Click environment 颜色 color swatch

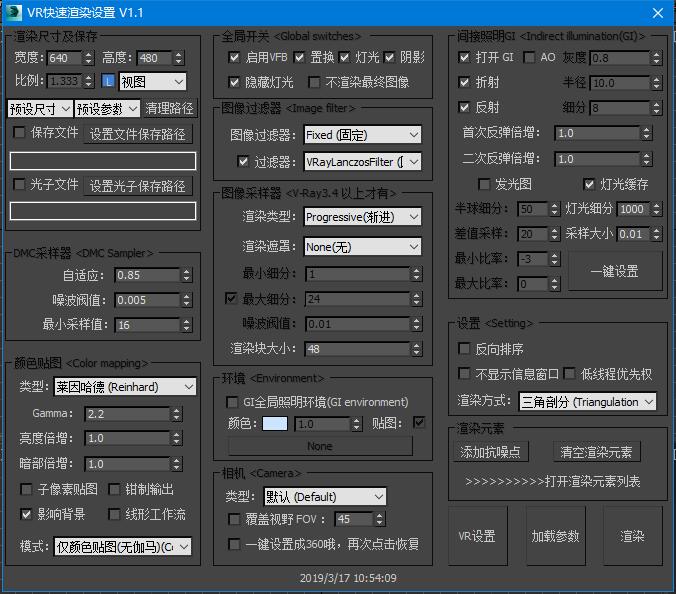coord(275,423)
